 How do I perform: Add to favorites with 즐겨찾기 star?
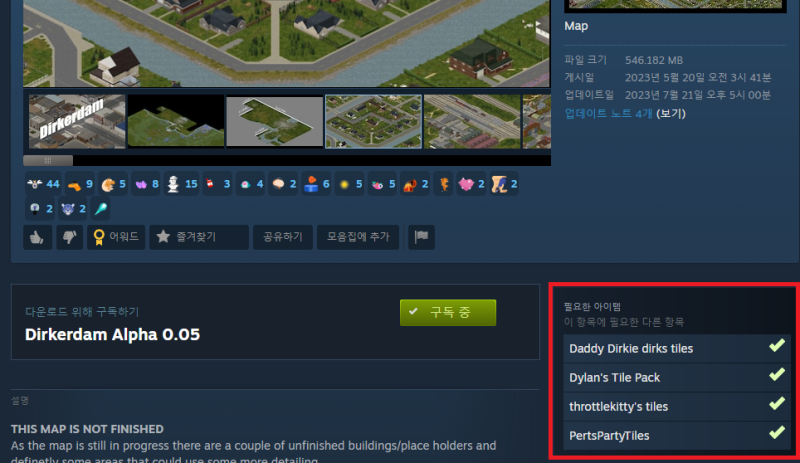199,237
